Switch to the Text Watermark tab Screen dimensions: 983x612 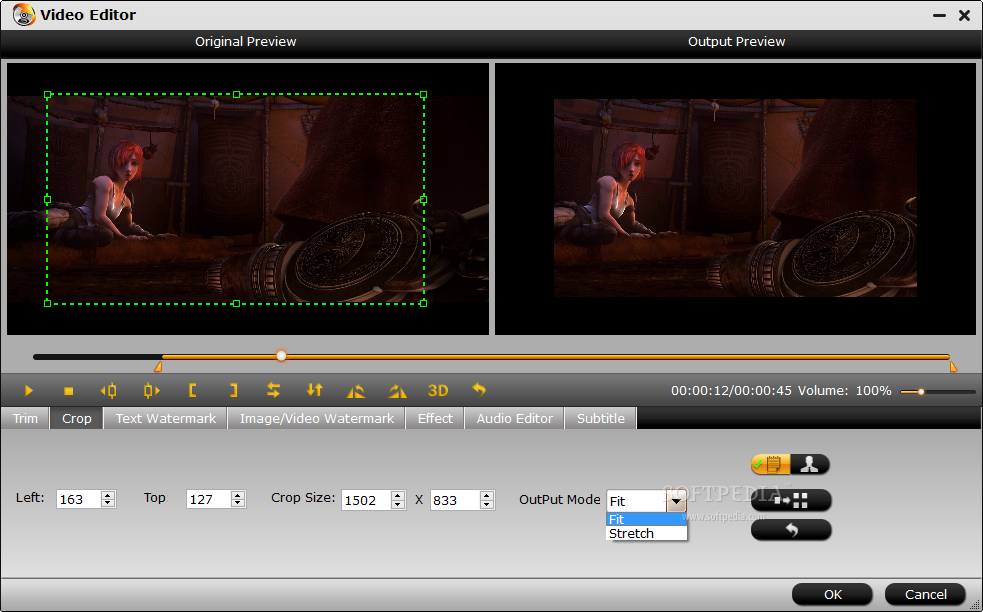coord(166,418)
